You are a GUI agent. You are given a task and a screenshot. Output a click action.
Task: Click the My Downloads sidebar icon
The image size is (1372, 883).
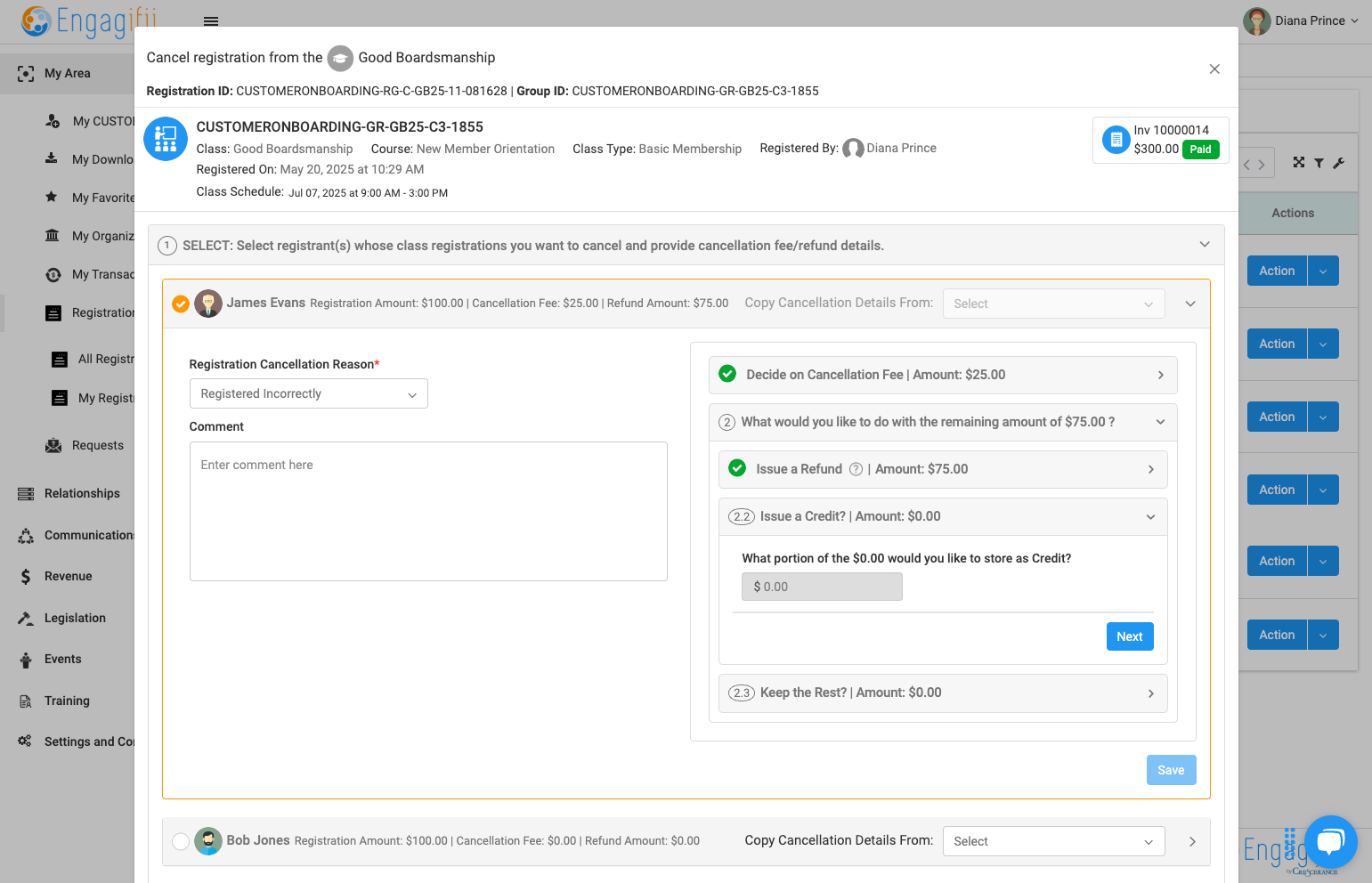point(52,158)
